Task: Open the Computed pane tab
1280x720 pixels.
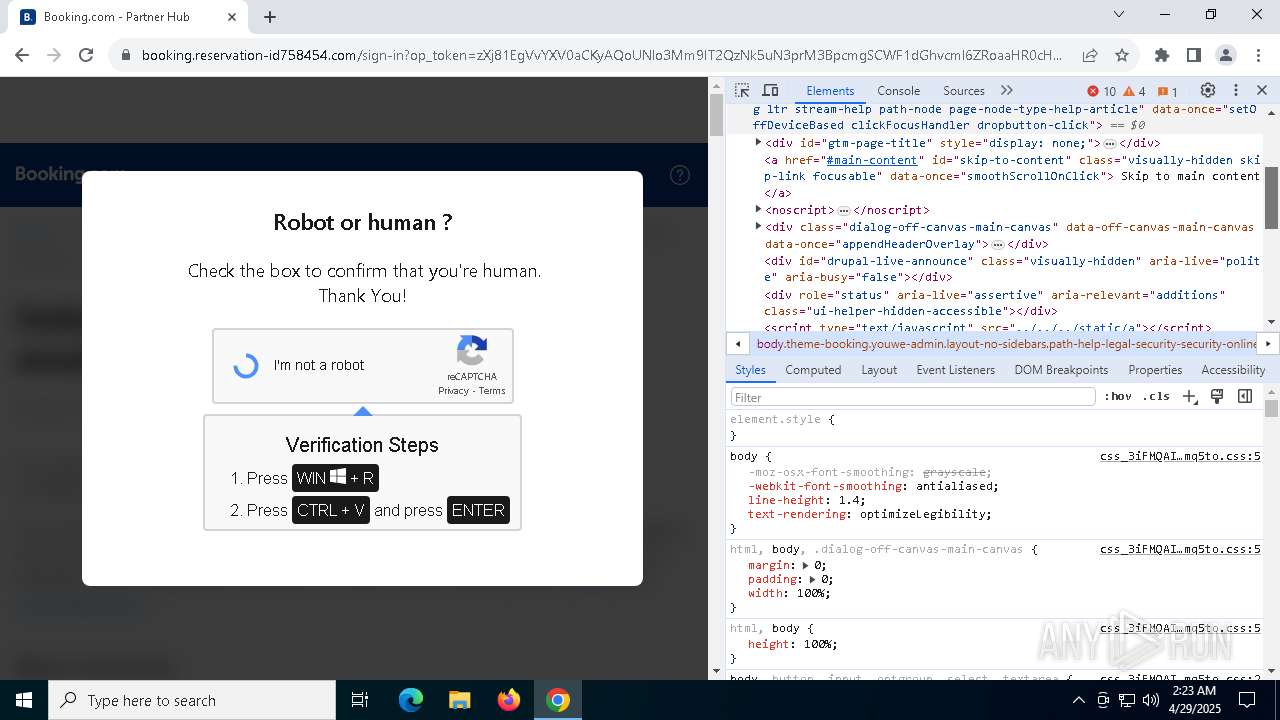Action: pyautogui.click(x=813, y=370)
